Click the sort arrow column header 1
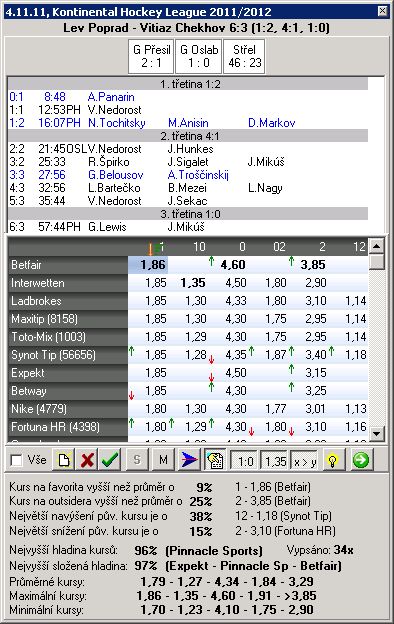 click(x=148, y=247)
